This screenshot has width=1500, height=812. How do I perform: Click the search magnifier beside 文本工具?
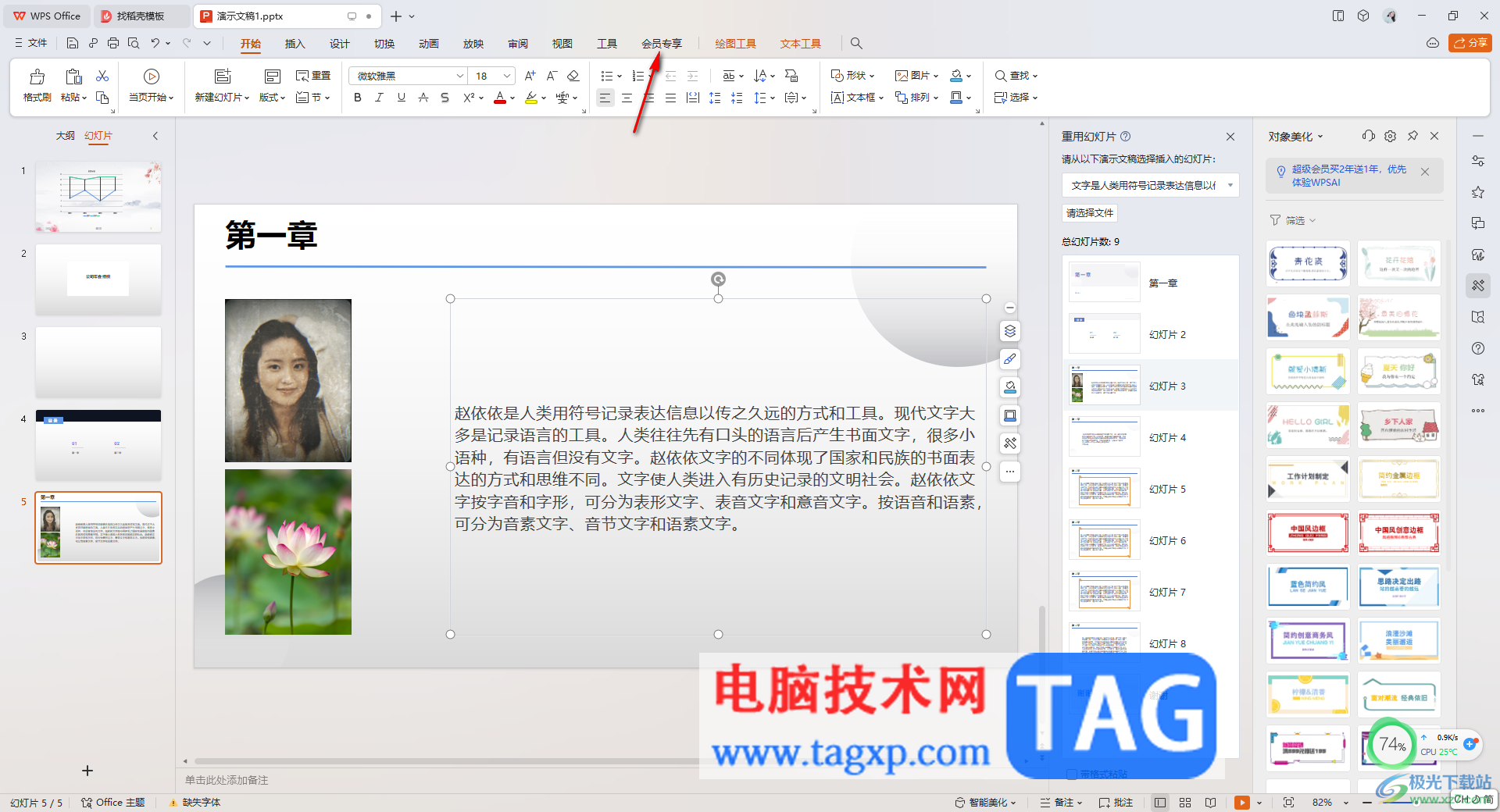856,44
